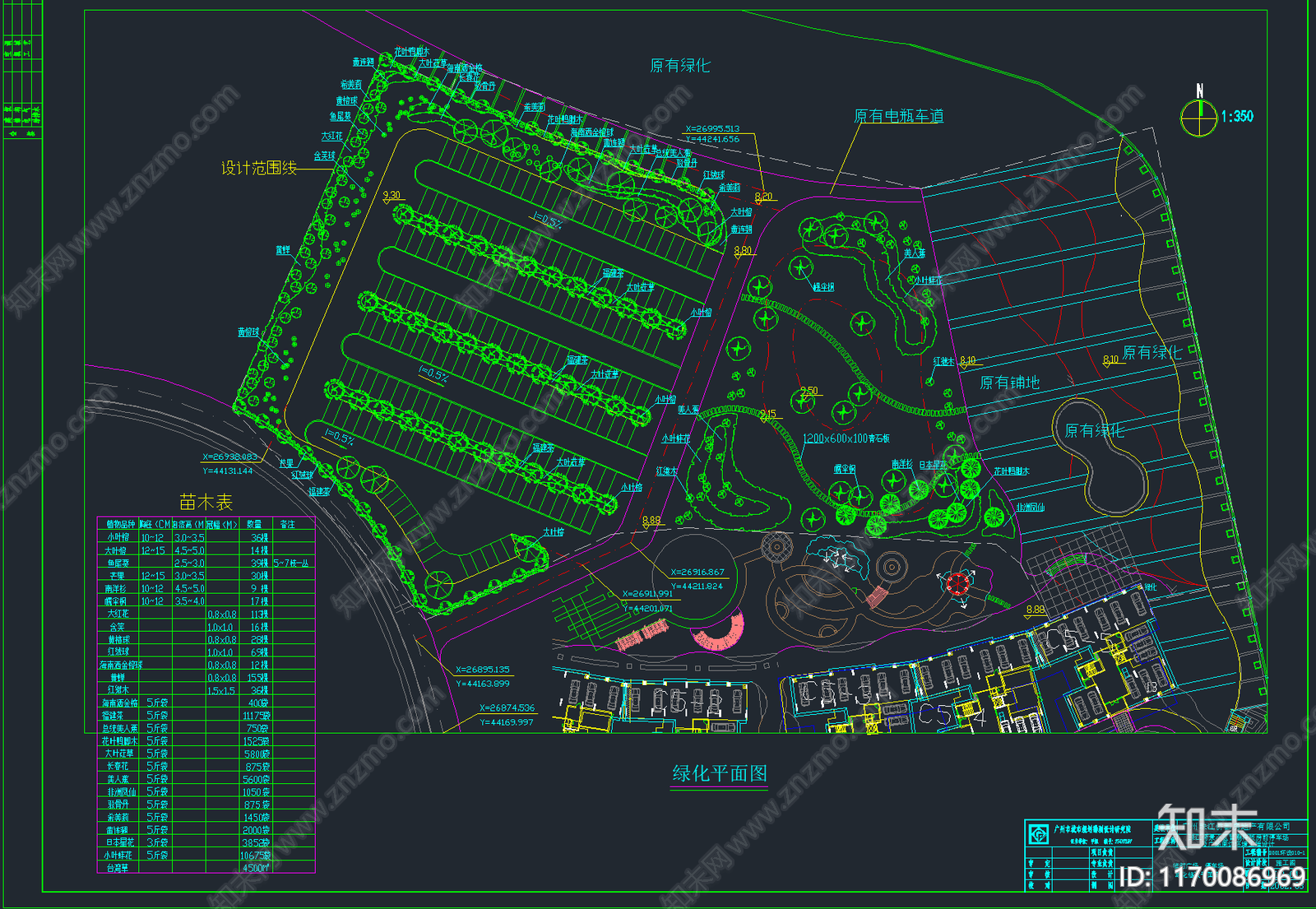The image size is (1316, 909).
Task: Select coordinate text "X=26895.135"
Action: coord(482,670)
